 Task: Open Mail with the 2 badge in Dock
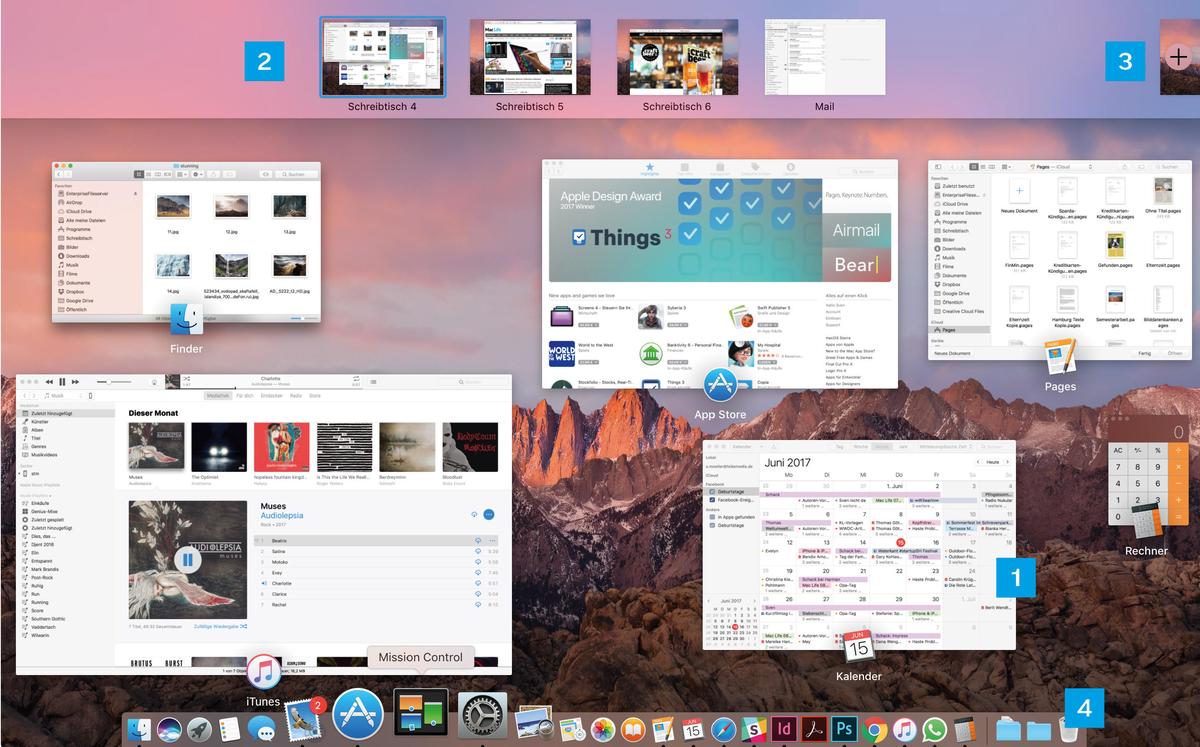pos(301,719)
